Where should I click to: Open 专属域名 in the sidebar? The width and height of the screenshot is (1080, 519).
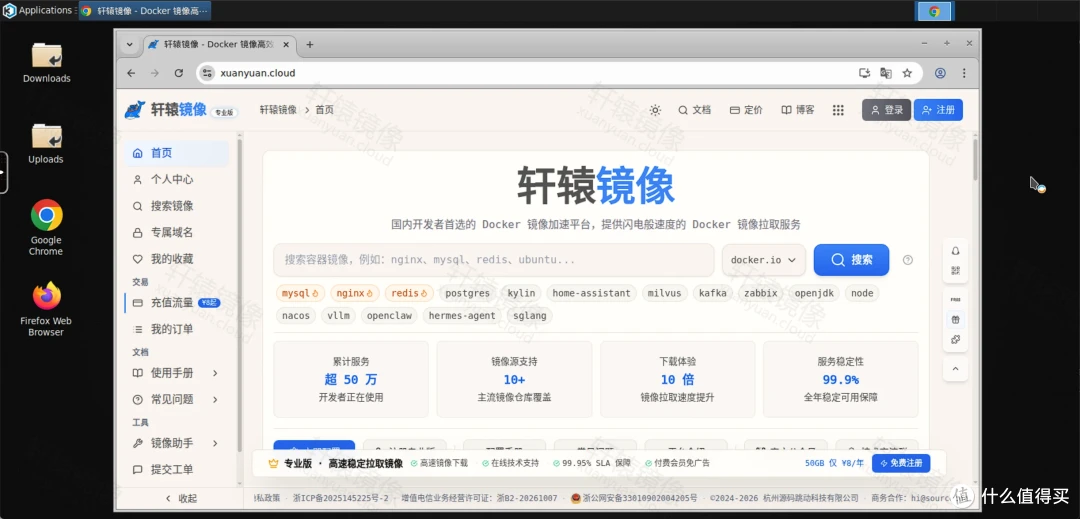176,233
